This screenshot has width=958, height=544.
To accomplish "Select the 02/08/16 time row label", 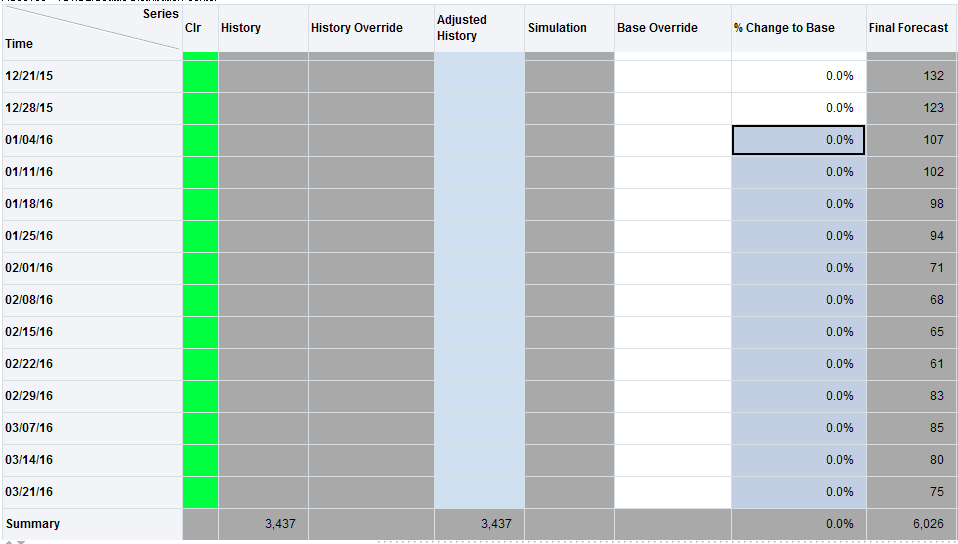I will tap(92, 300).
